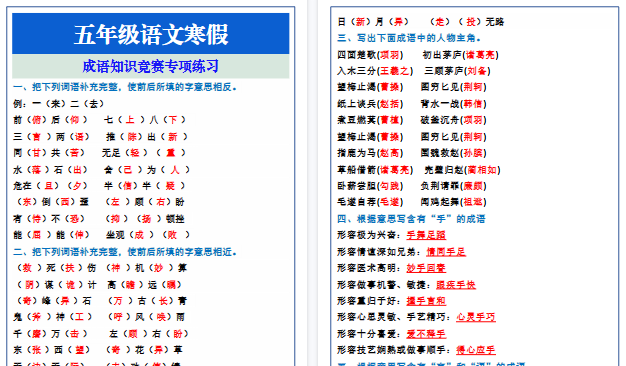Select the entry '煮豆燃萁(曹植)'

point(370,120)
